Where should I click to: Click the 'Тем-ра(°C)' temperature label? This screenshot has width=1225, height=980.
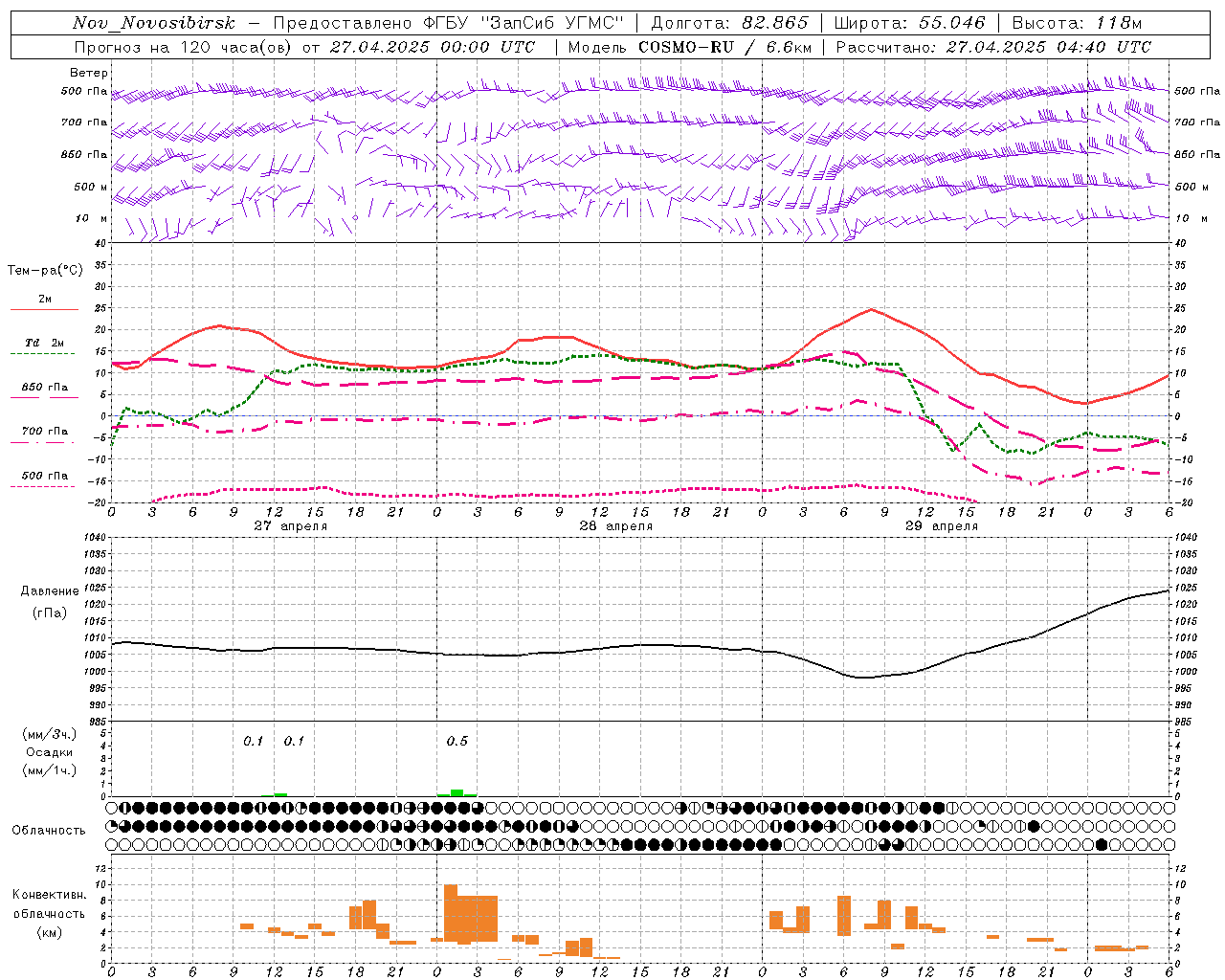[45, 271]
